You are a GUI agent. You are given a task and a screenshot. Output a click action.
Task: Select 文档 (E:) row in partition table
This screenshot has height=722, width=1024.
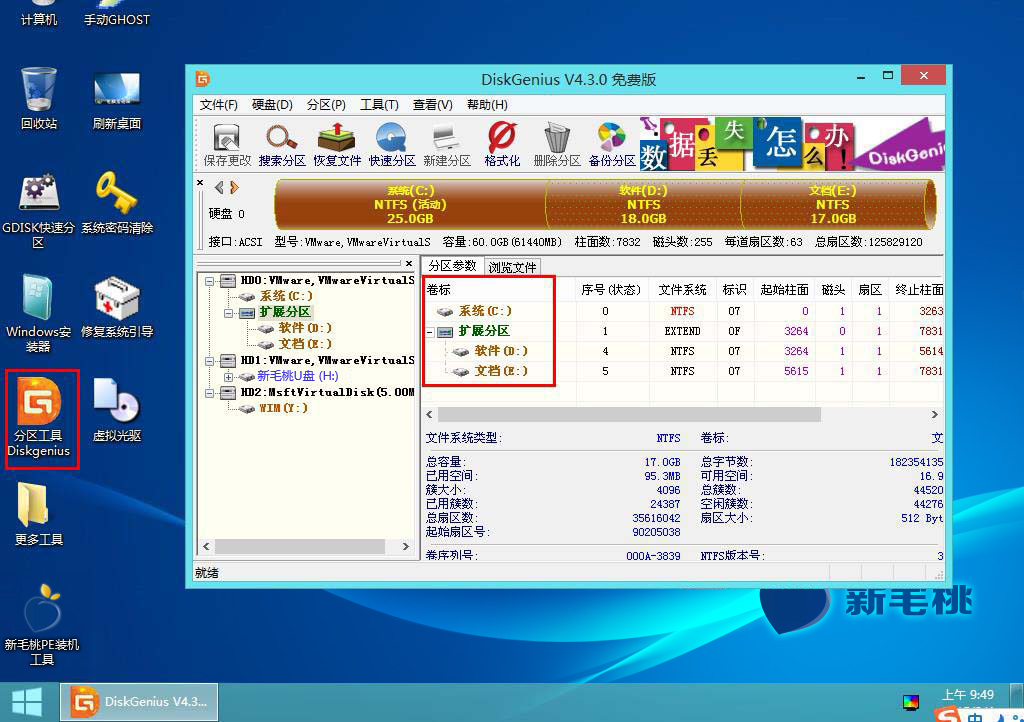tap(684, 371)
